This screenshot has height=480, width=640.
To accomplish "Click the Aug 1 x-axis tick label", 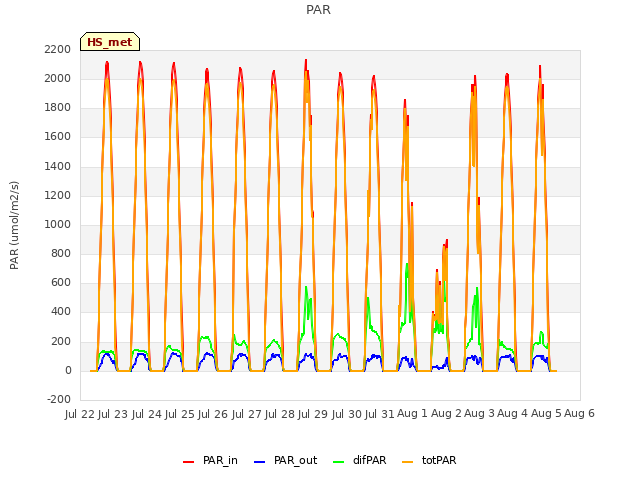I will click(412, 413).
